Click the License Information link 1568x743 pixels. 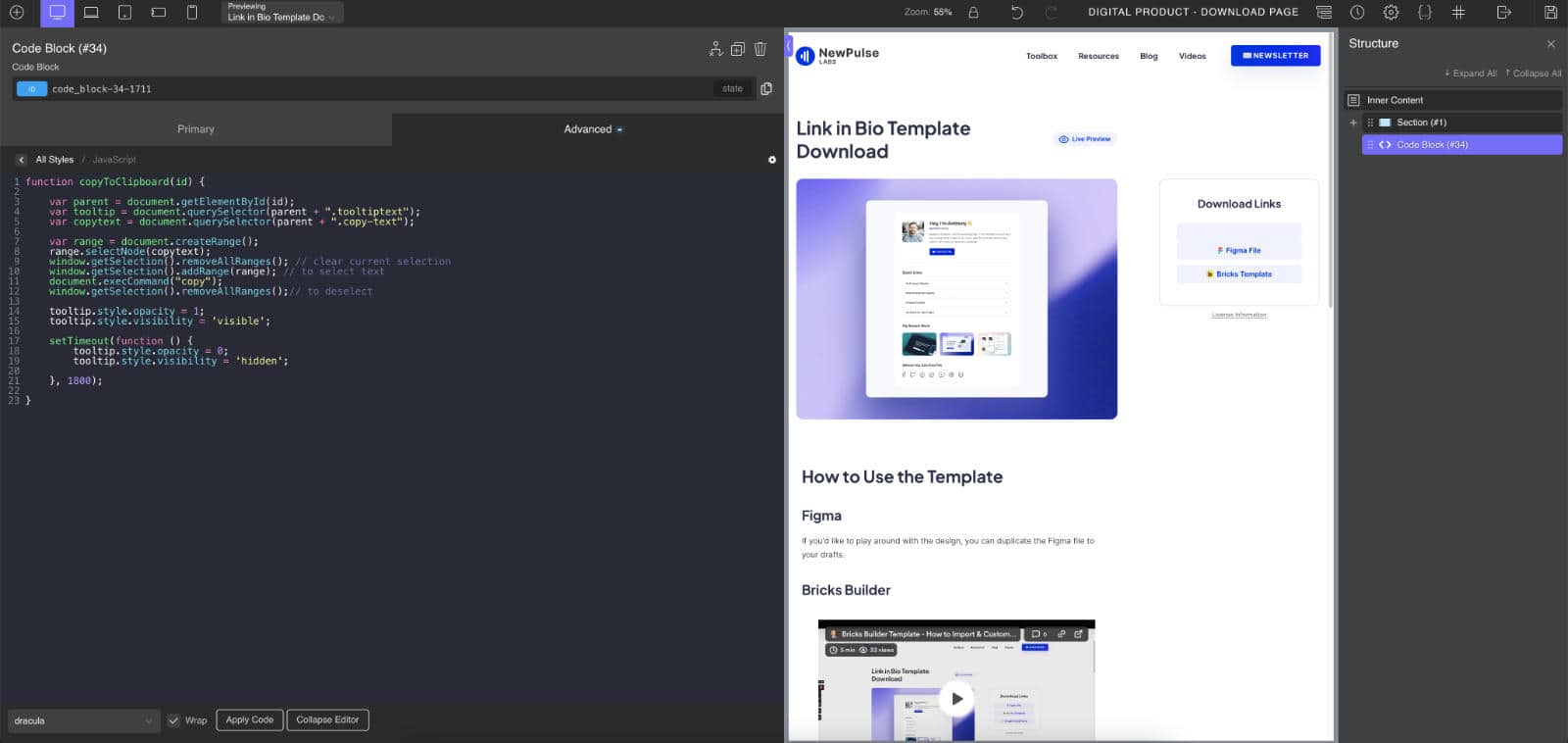[1239, 315]
